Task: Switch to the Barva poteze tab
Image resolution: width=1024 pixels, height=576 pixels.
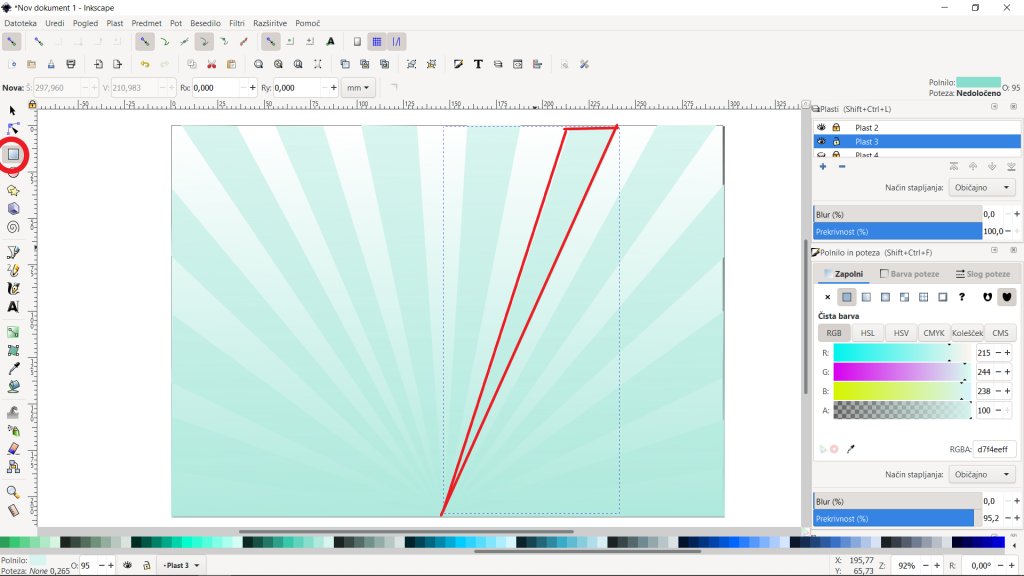Action: pos(910,274)
